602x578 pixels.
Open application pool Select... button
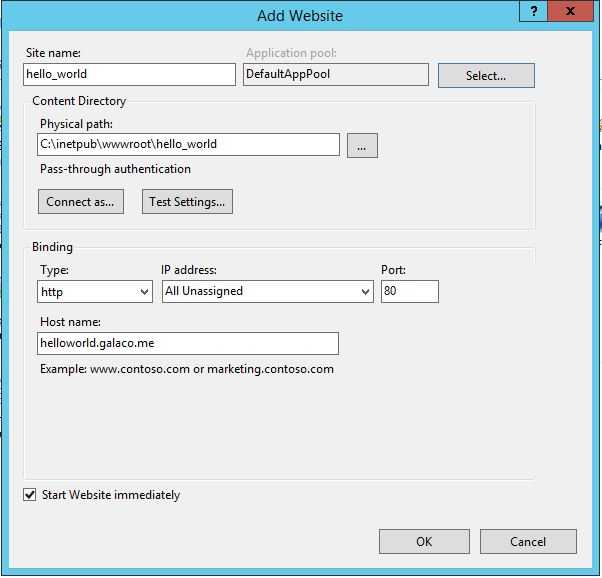tap(486, 76)
